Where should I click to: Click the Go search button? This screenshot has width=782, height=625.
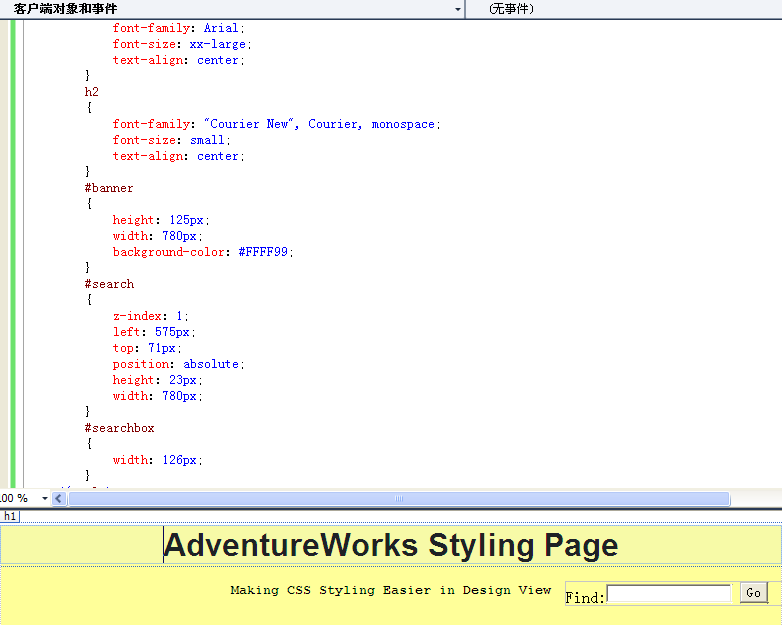click(754, 593)
